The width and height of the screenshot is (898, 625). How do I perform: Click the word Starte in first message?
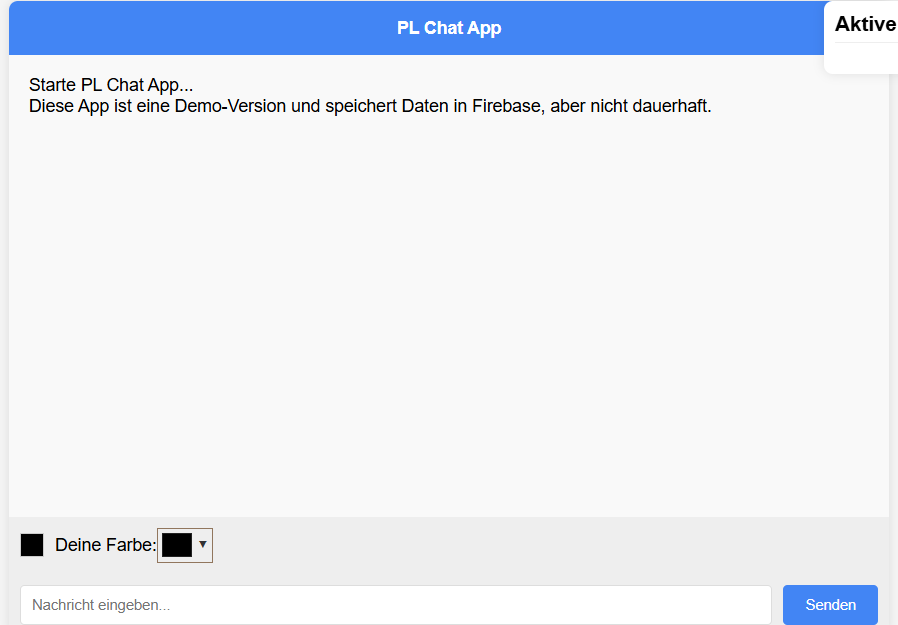[53, 86]
